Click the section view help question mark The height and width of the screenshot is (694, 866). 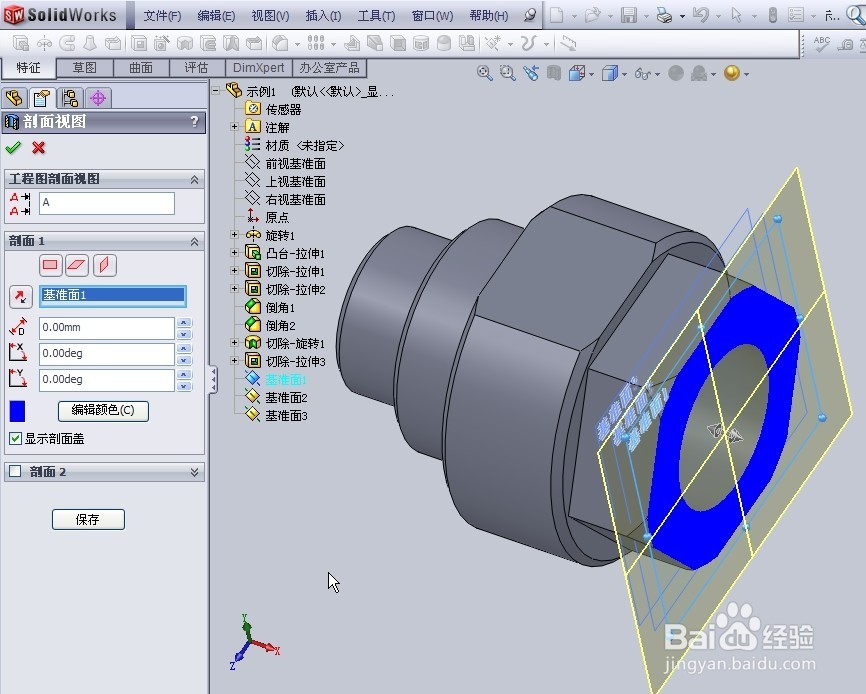click(194, 121)
